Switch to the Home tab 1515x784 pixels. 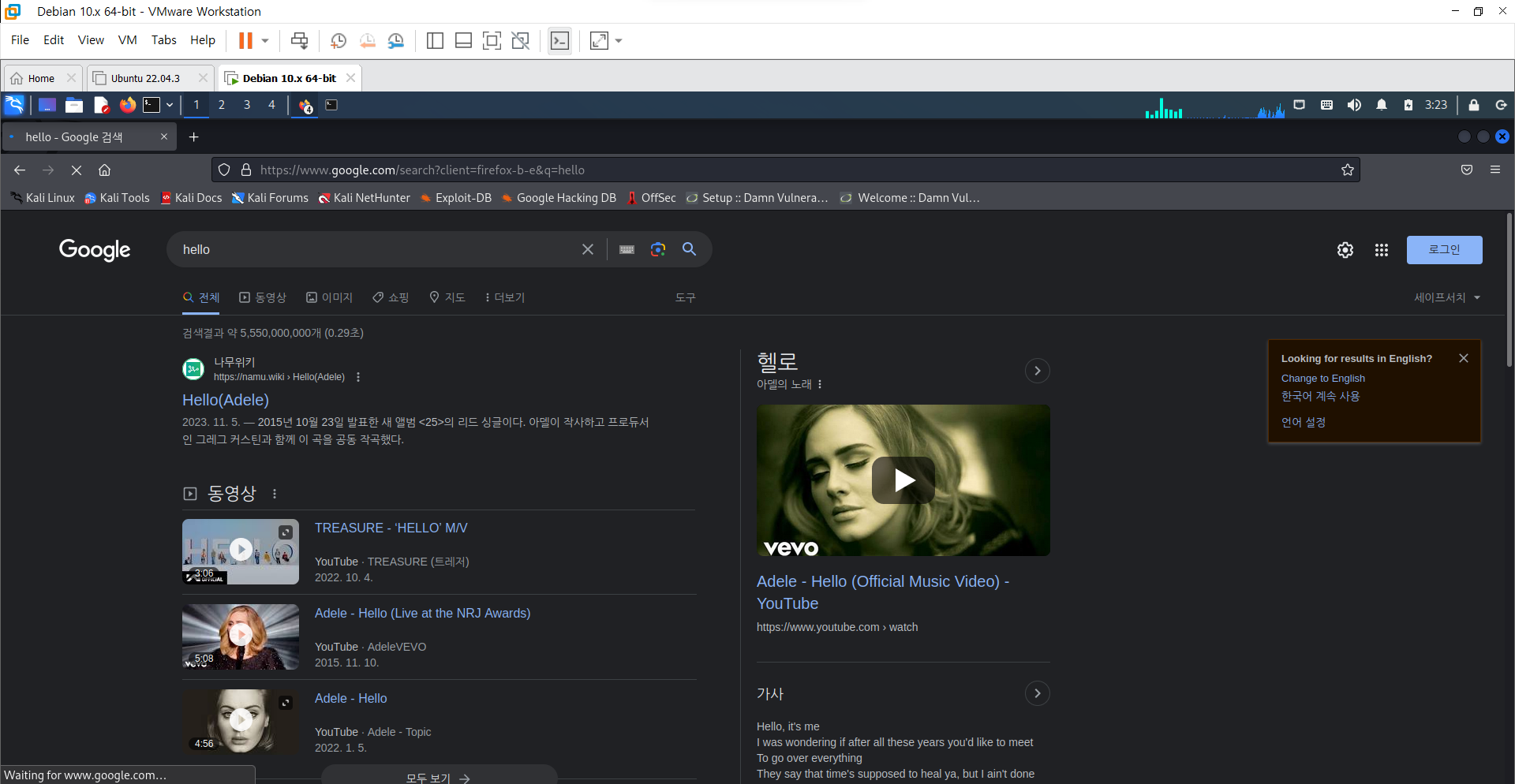click(x=41, y=78)
